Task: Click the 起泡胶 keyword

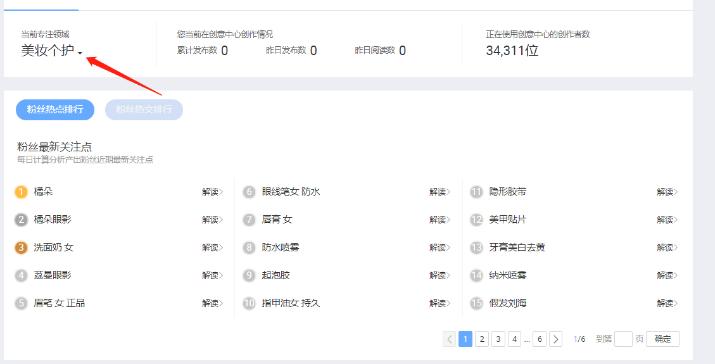Action: 276,275
